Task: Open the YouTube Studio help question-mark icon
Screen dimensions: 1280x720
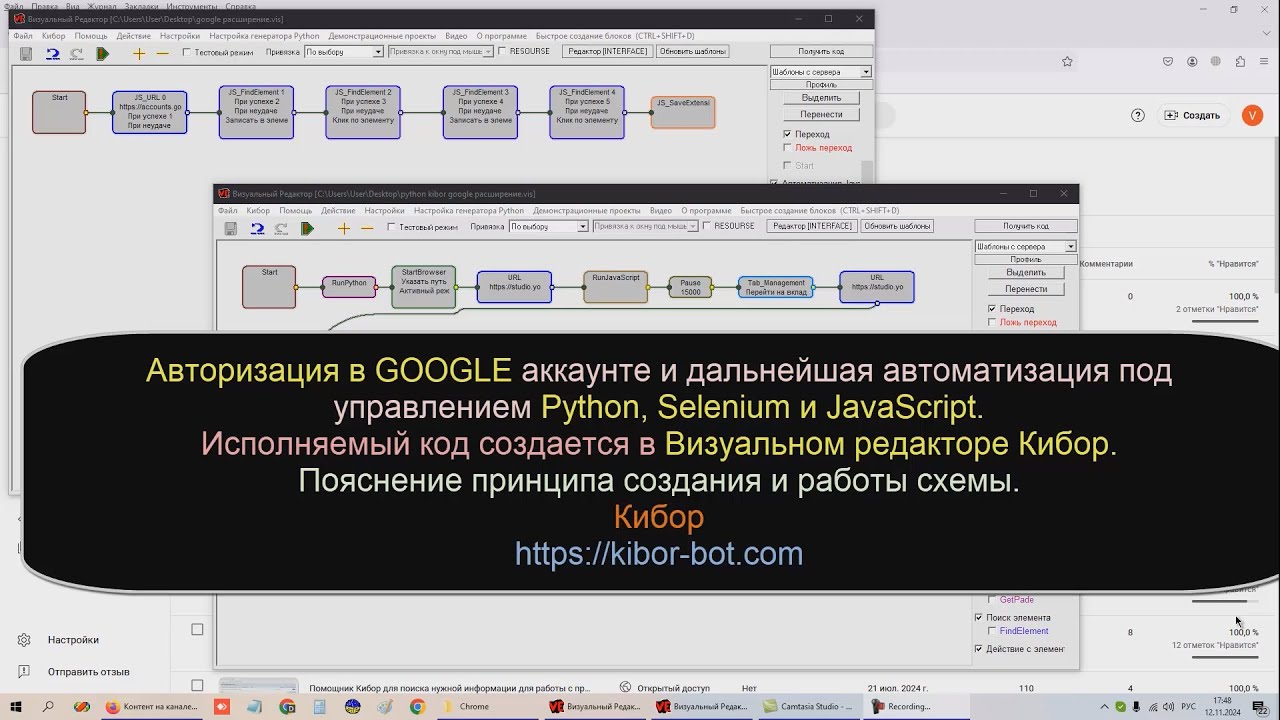Action: [1138, 115]
